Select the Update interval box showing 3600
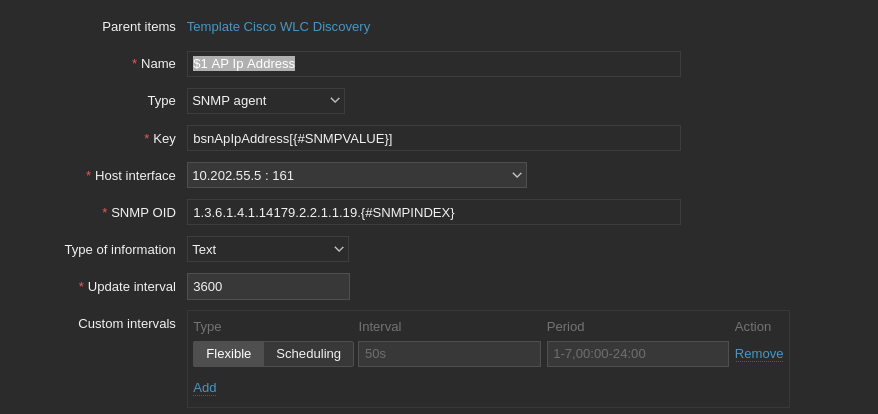Viewport: 878px width, 414px height. pos(268,286)
